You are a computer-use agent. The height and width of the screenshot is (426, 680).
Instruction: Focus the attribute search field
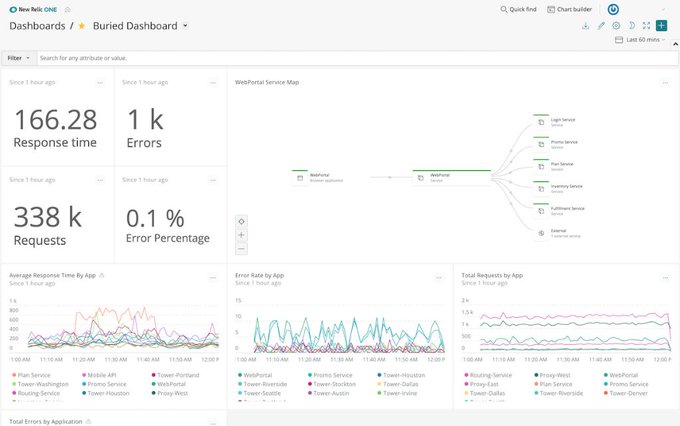click(357, 58)
